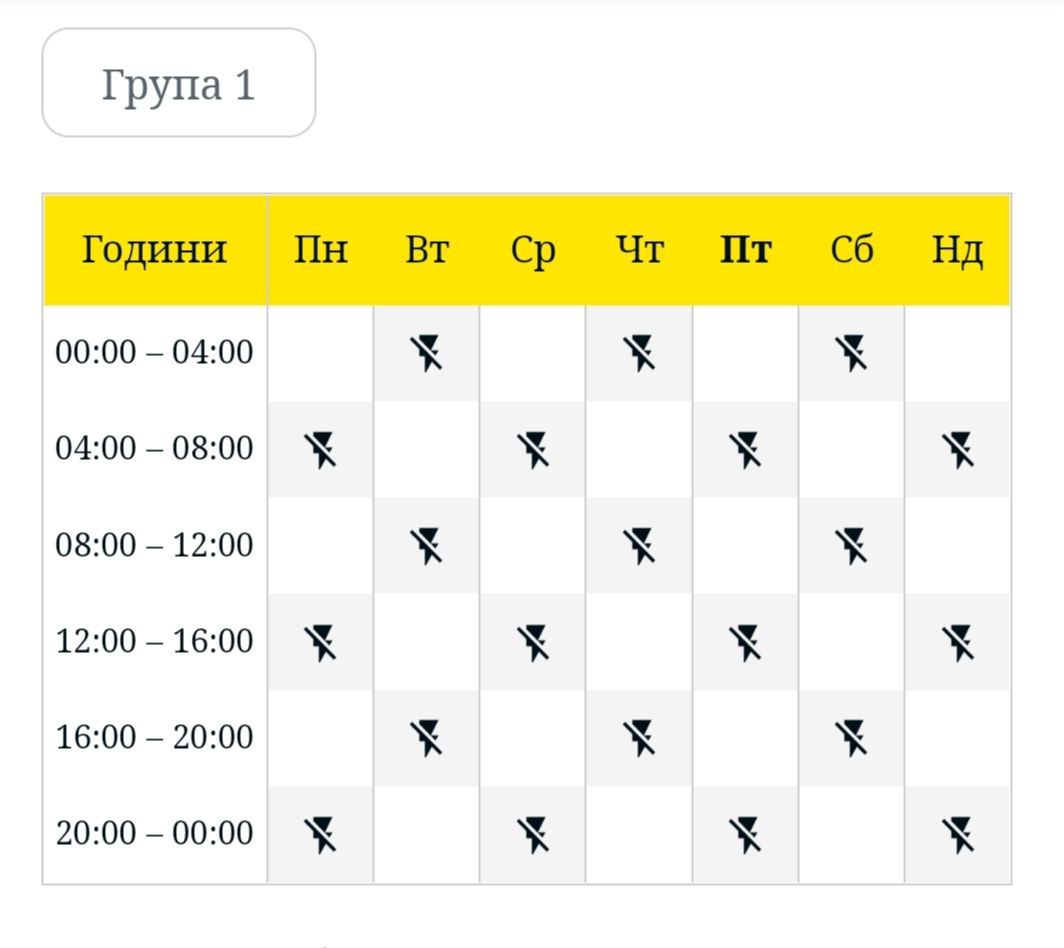Click the power-off icon for Tuesday 00:00 – 04:00

[426, 353]
